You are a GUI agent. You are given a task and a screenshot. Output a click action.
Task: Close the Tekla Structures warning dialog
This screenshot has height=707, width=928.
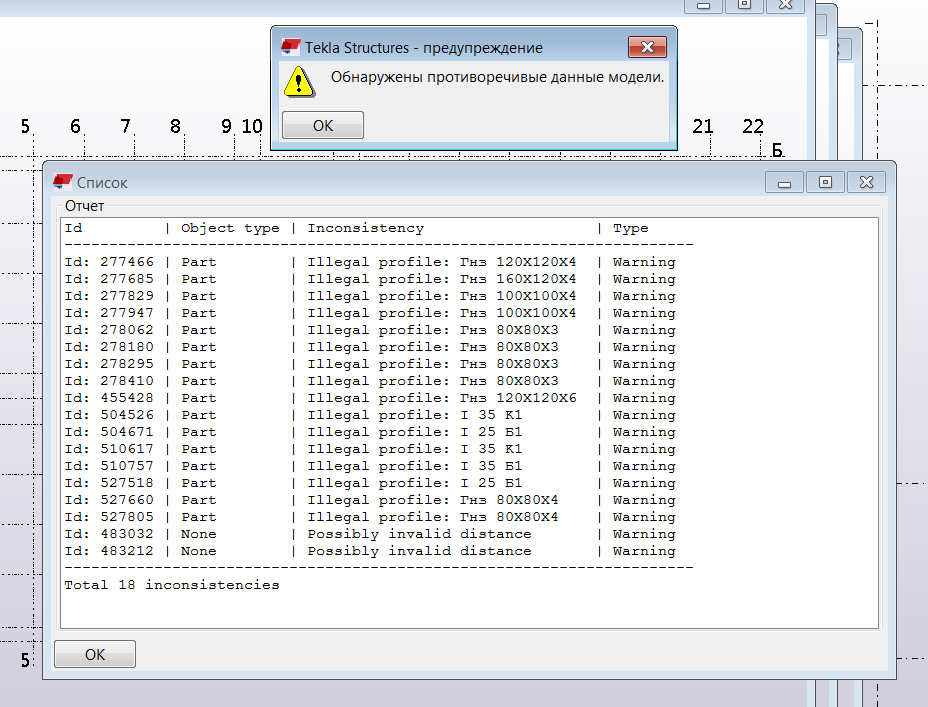tap(647, 47)
